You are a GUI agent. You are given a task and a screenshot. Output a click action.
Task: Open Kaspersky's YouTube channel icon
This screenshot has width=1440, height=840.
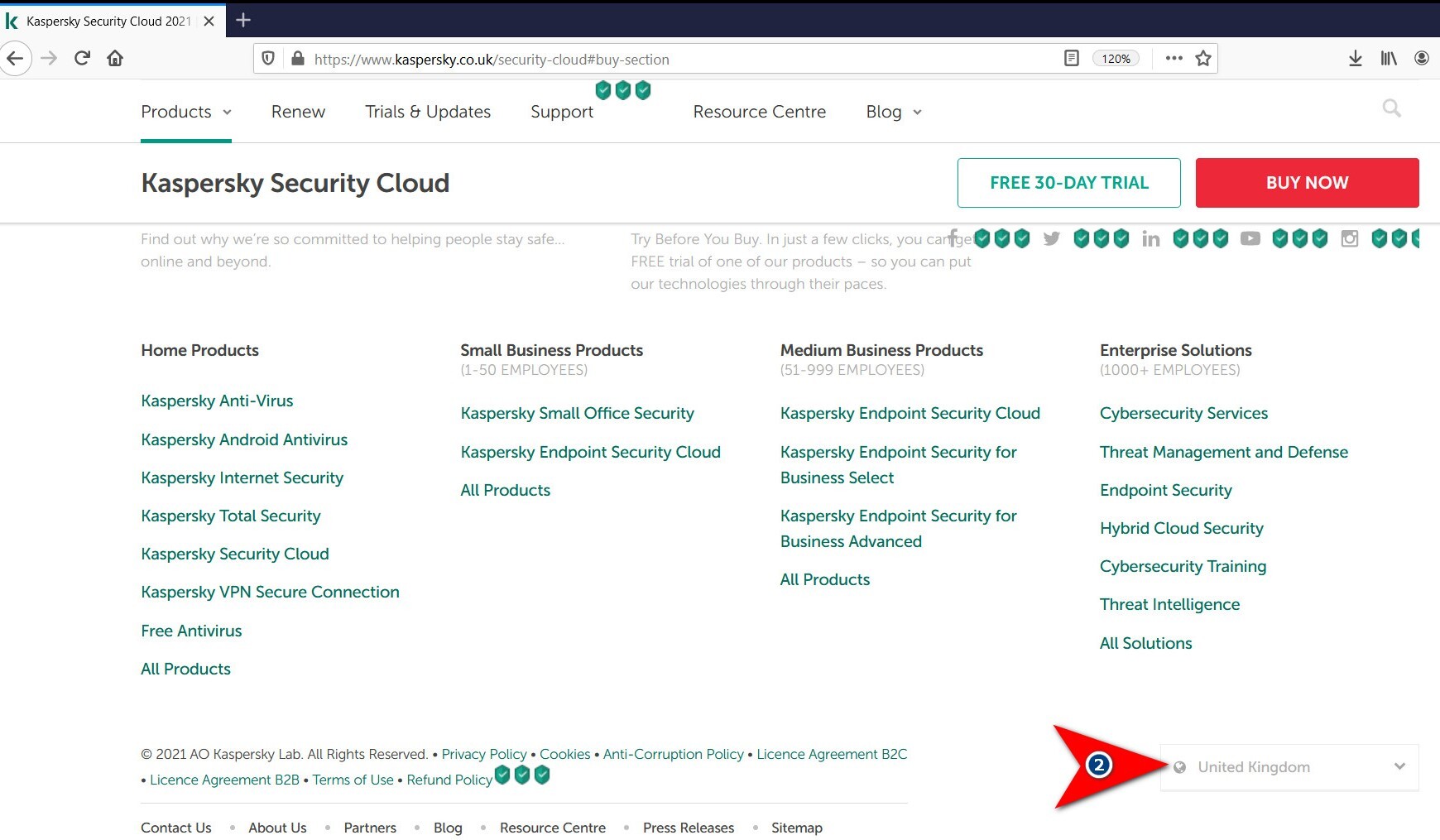pos(1250,239)
